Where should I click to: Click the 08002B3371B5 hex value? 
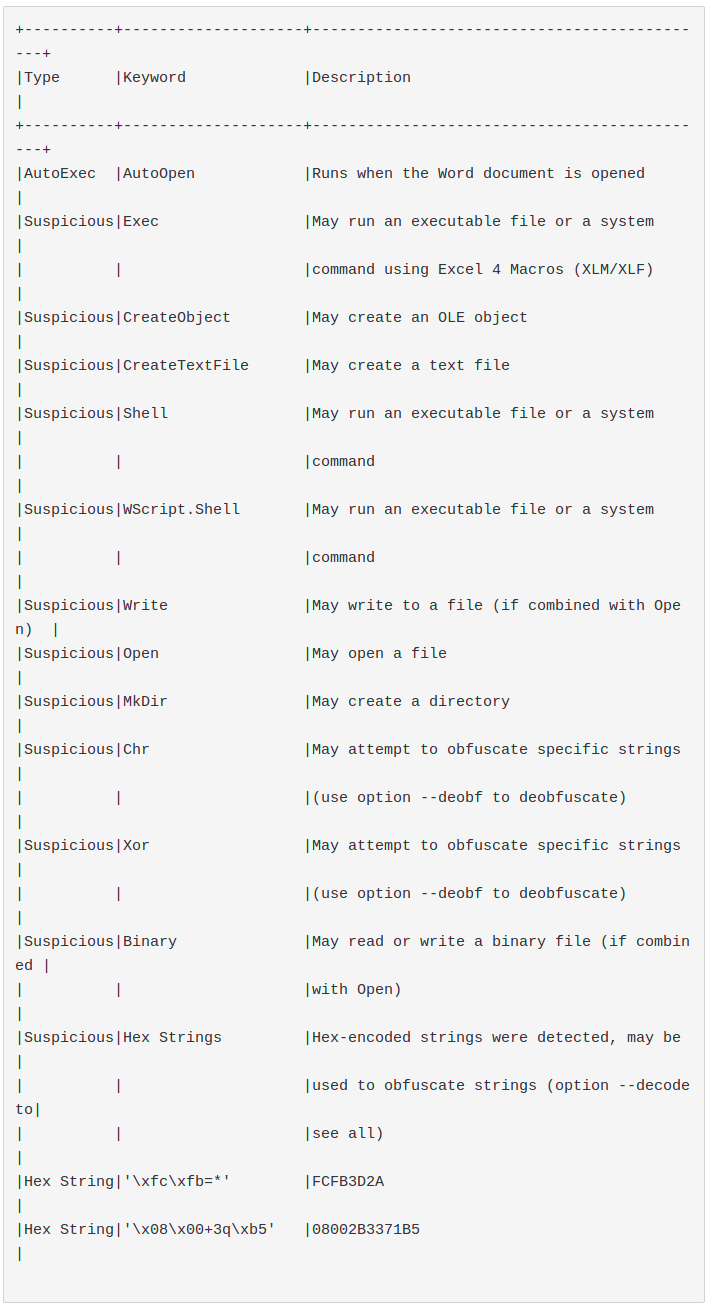click(x=366, y=1230)
